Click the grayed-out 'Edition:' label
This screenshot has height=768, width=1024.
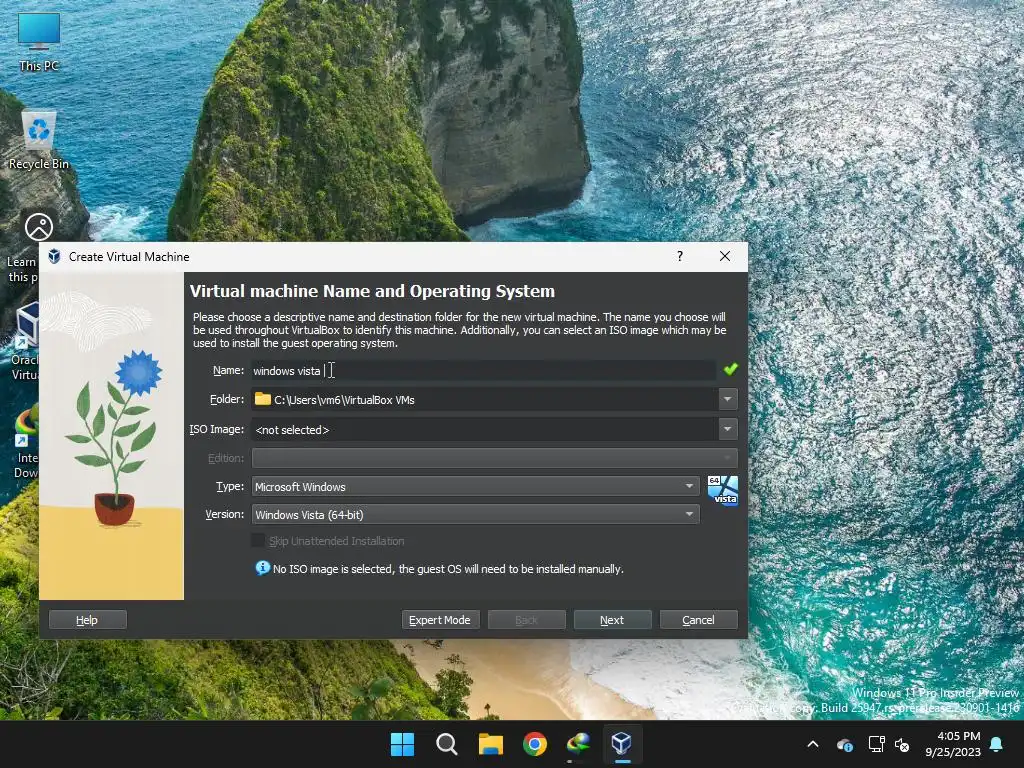tap(226, 458)
